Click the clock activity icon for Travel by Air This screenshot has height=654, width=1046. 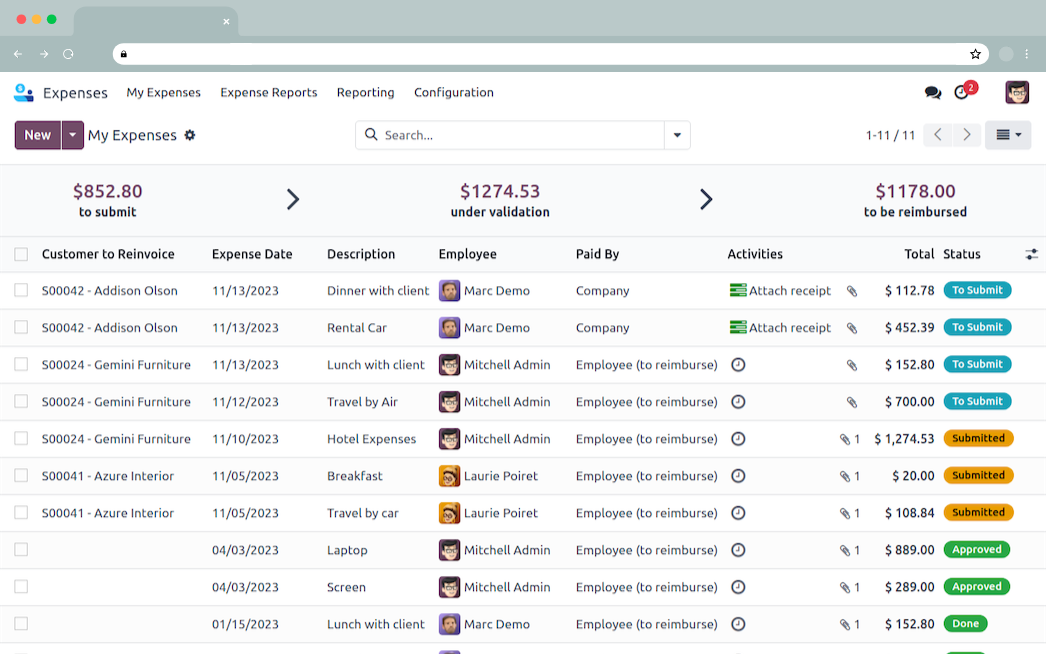tap(738, 402)
